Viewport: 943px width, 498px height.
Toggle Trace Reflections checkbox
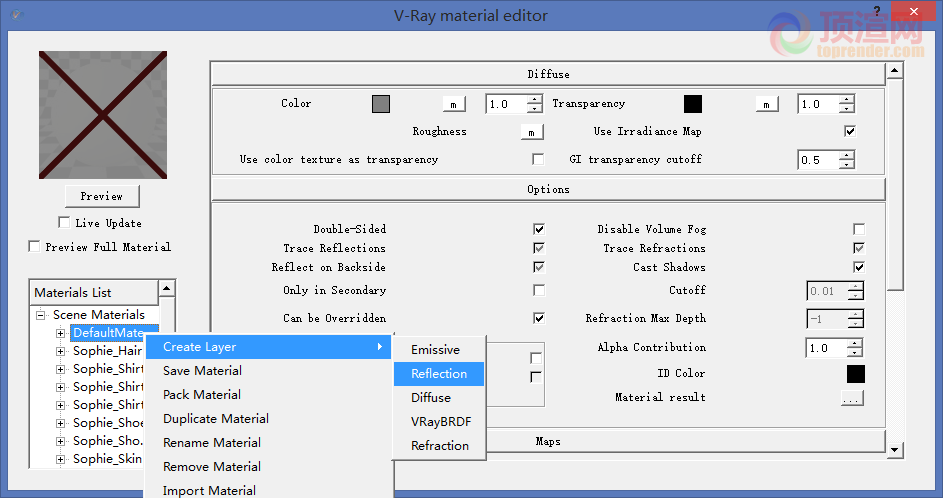(539, 248)
